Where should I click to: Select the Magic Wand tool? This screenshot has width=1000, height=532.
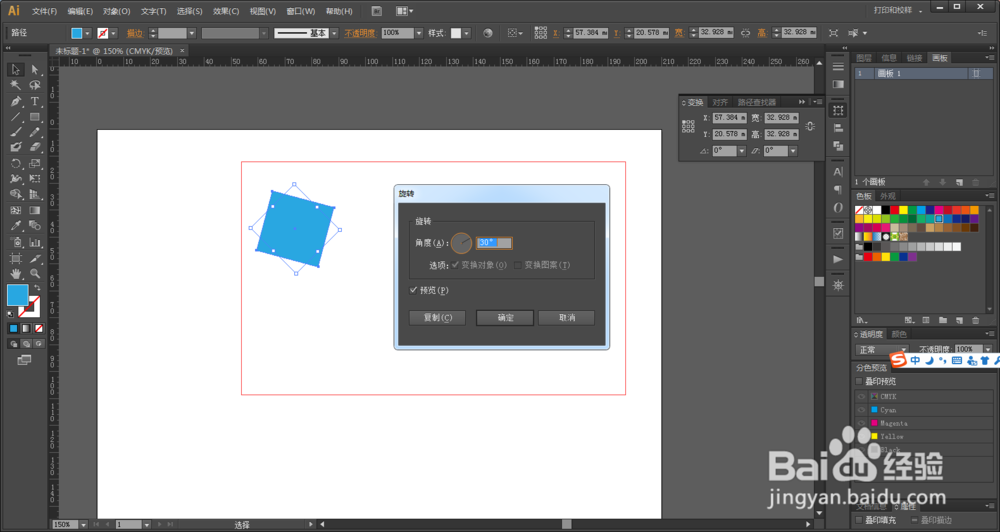(16, 85)
